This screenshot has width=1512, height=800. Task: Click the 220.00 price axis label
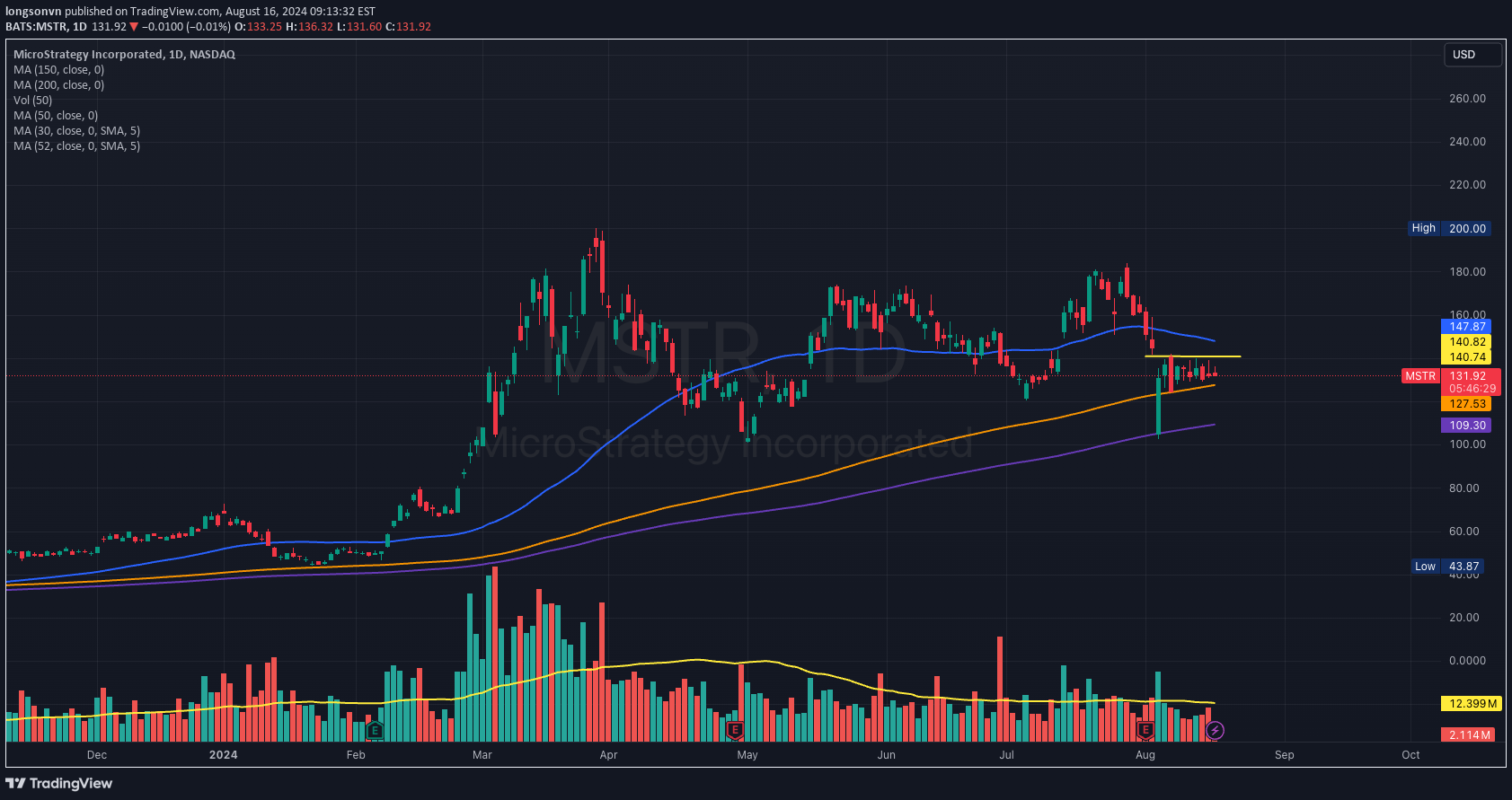point(1467,185)
